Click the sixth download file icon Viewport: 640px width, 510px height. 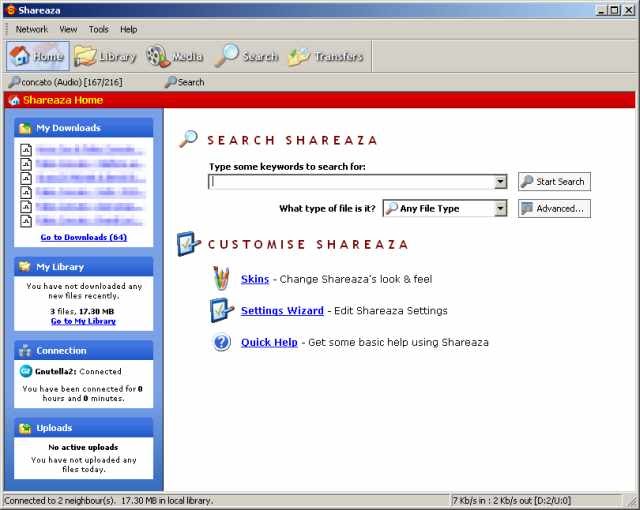[26, 221]
